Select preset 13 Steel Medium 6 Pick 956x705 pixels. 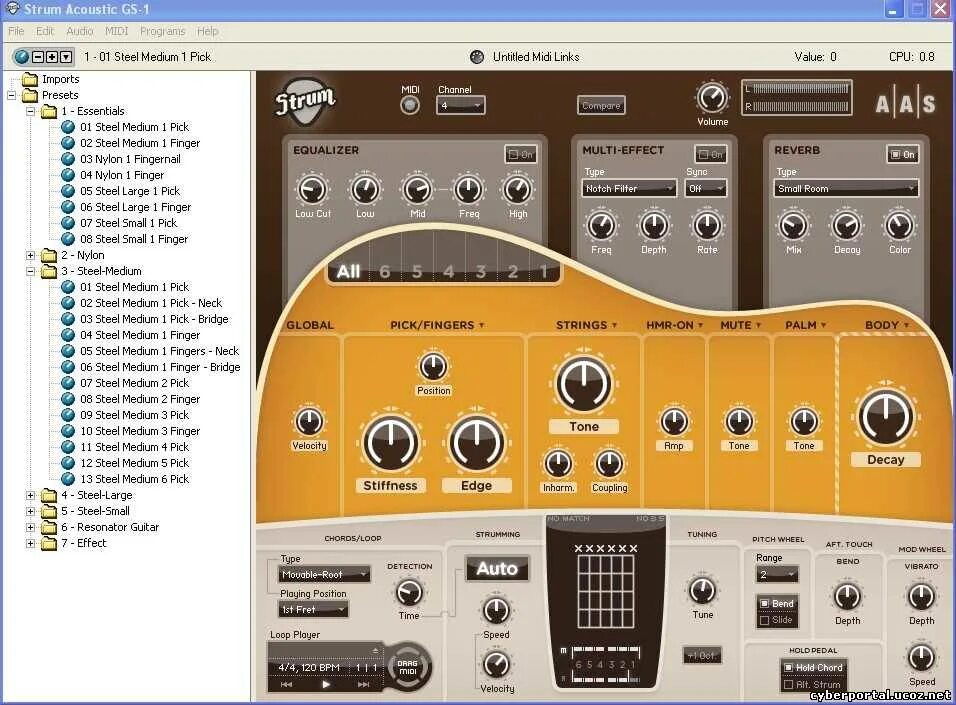coord(135,479)
